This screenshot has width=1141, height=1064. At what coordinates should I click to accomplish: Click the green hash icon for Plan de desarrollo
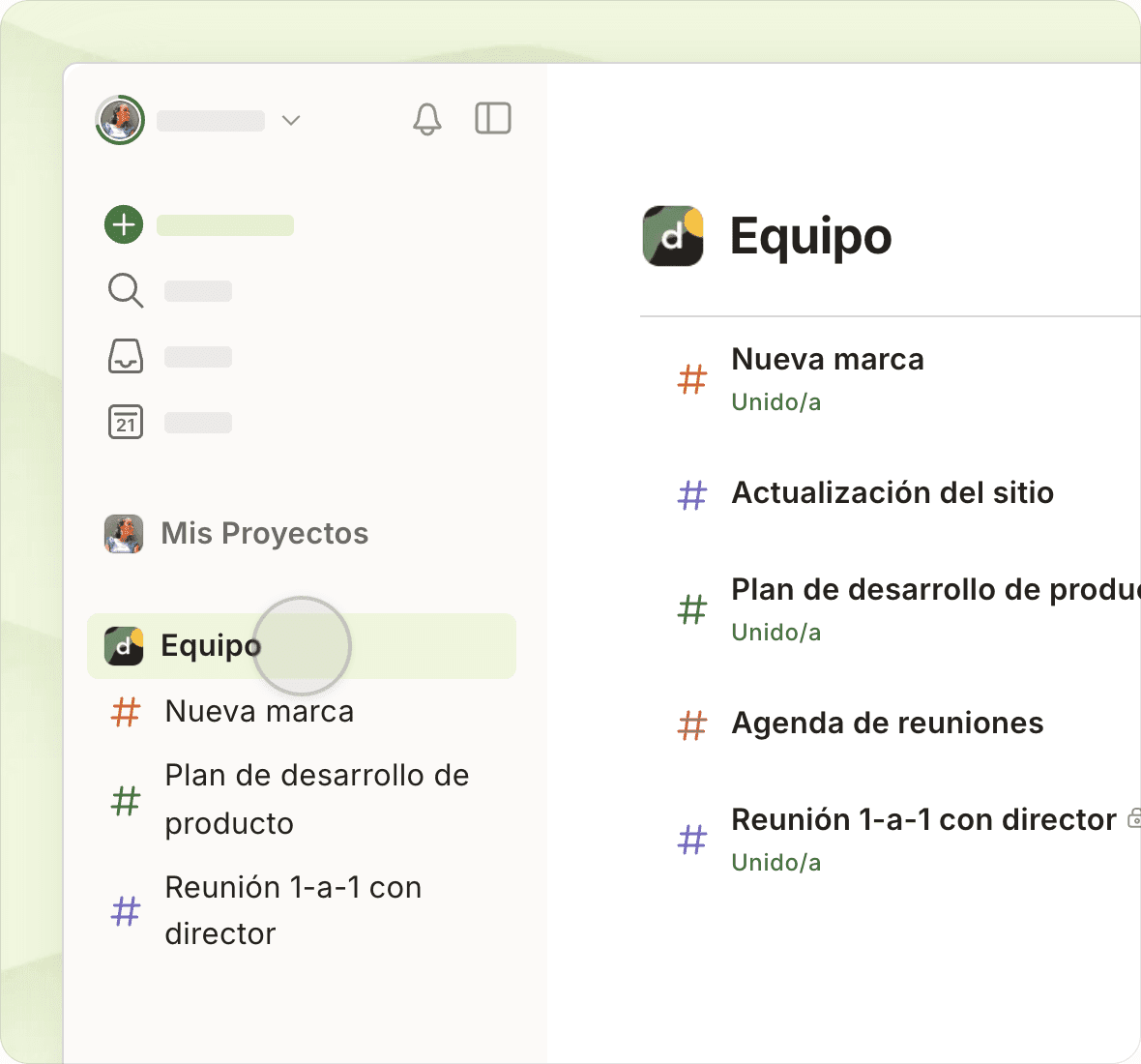point(692,610)
